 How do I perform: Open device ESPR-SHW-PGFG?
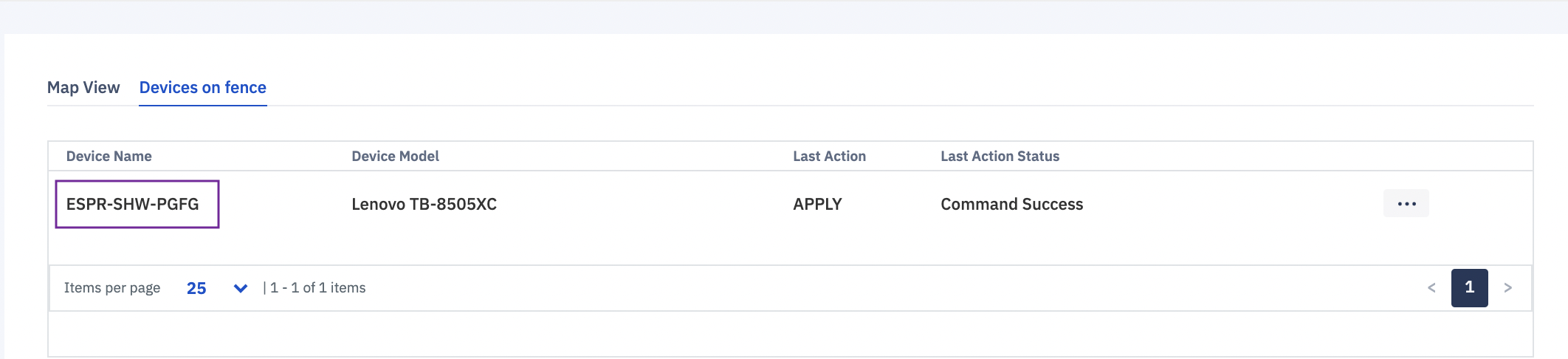tap(133, 204)
